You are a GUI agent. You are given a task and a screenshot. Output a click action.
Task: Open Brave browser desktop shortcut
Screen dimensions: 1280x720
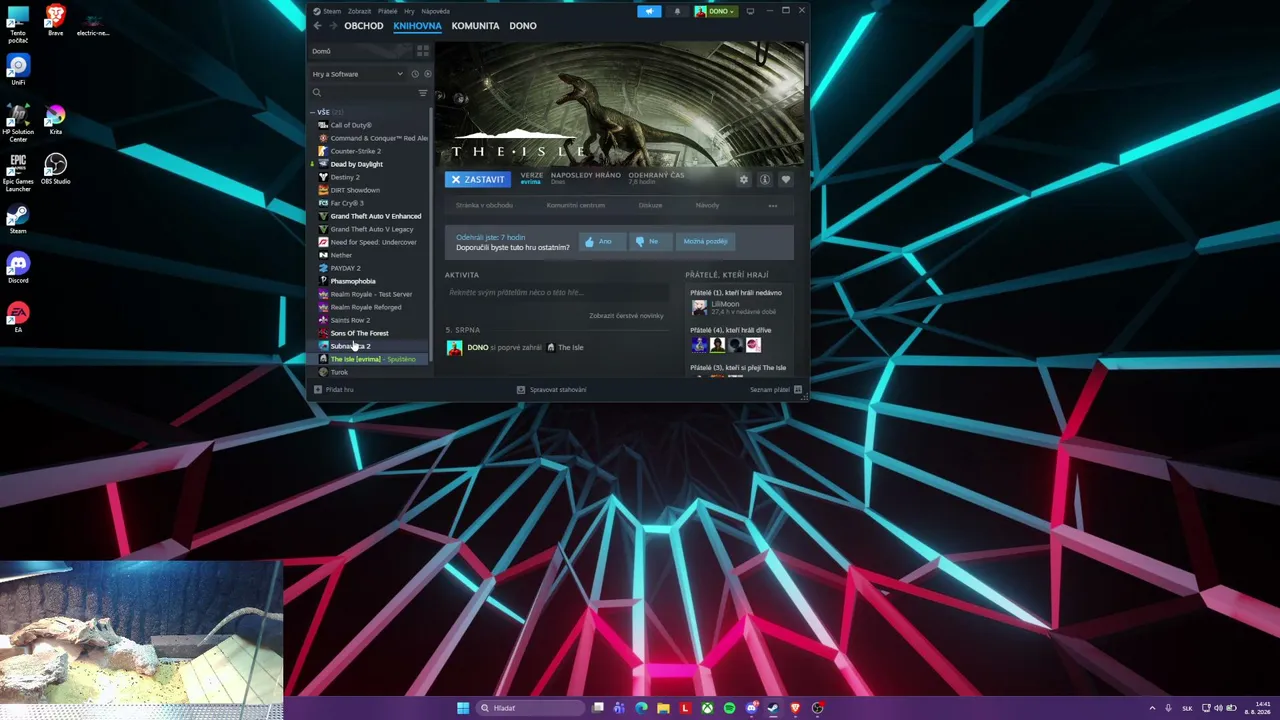coord(55,20)
